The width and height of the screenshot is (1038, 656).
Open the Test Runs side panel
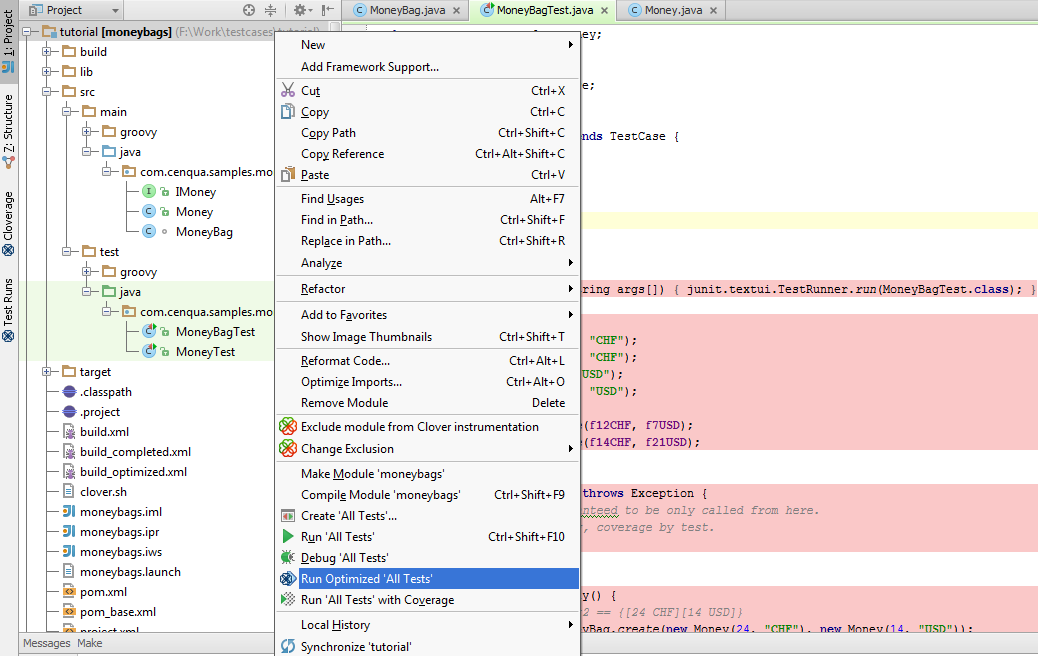[9, 309]
